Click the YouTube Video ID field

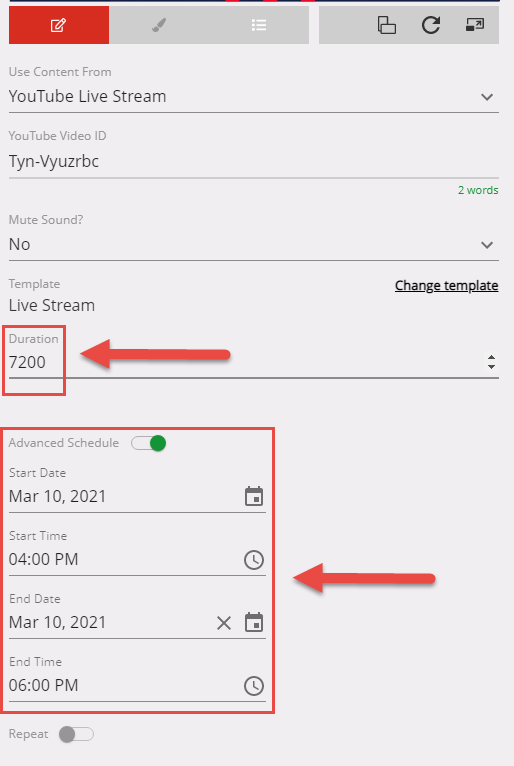click(x=254, y=161)
